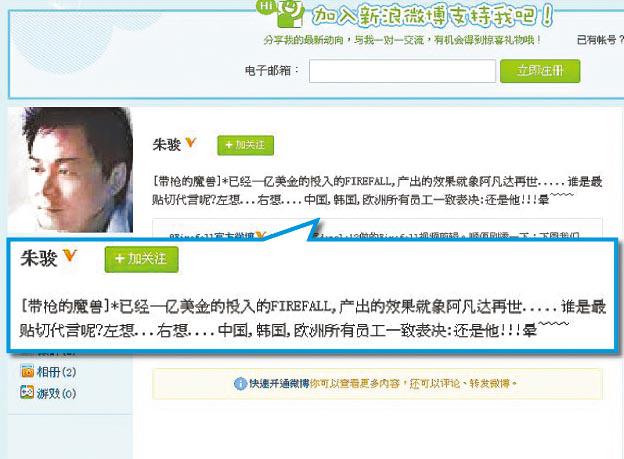The height and width of the screenshot is (459, 624).
Task: Click the green 立即注册 register button
Action: click(540, 71)
